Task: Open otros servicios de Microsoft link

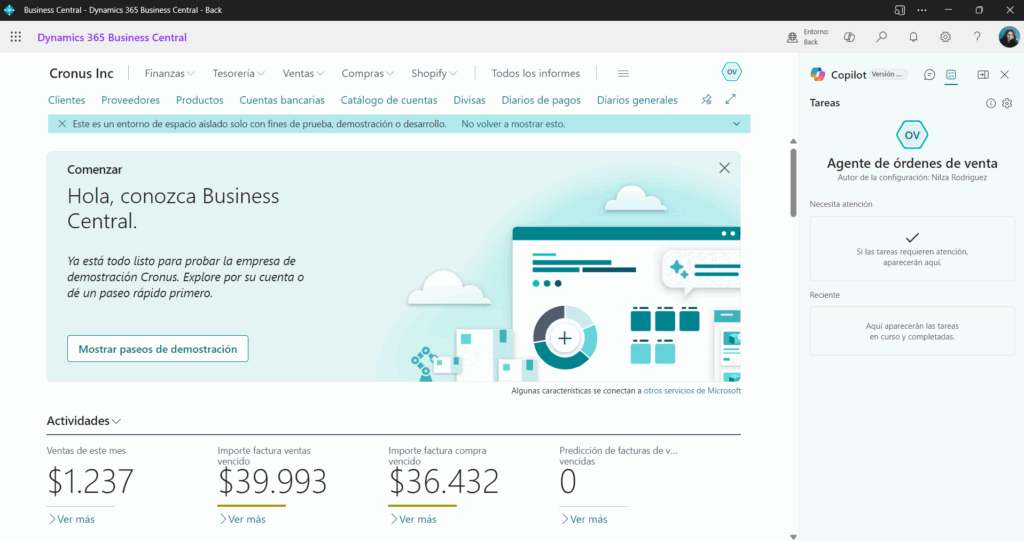Action: click(x=692, y=391)
